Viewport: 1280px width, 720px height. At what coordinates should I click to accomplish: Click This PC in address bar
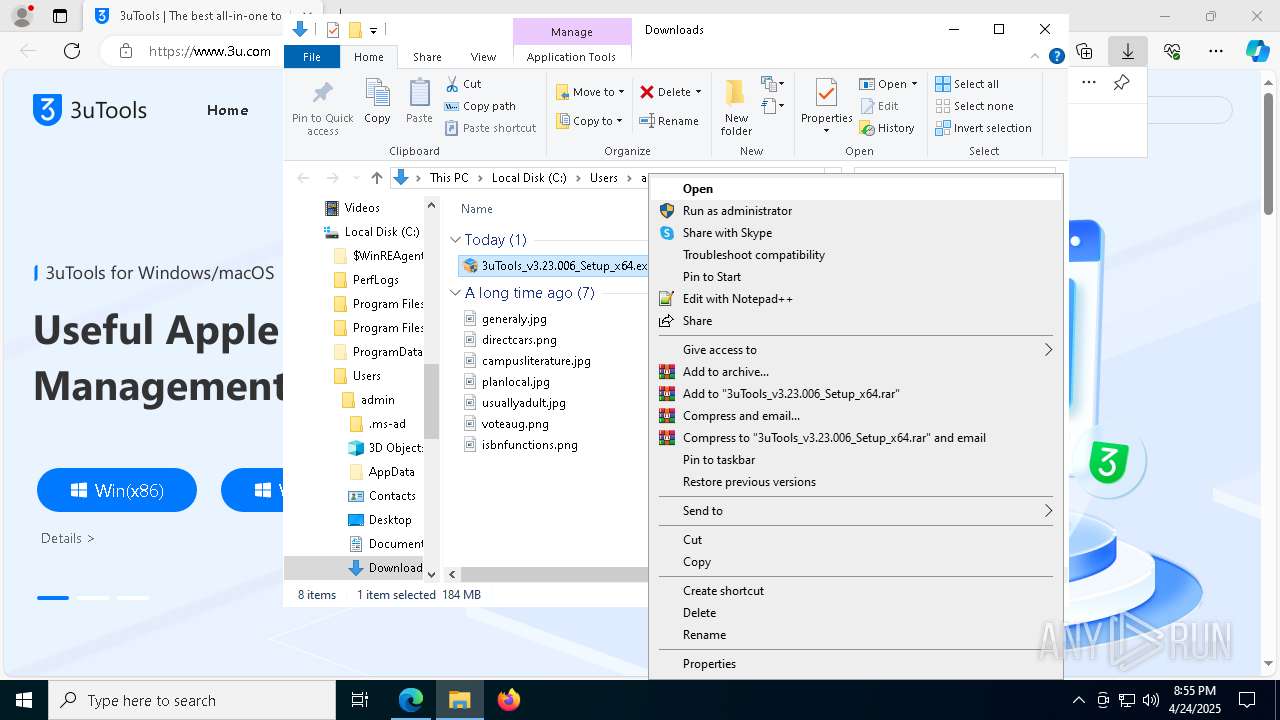coord(449,178)
